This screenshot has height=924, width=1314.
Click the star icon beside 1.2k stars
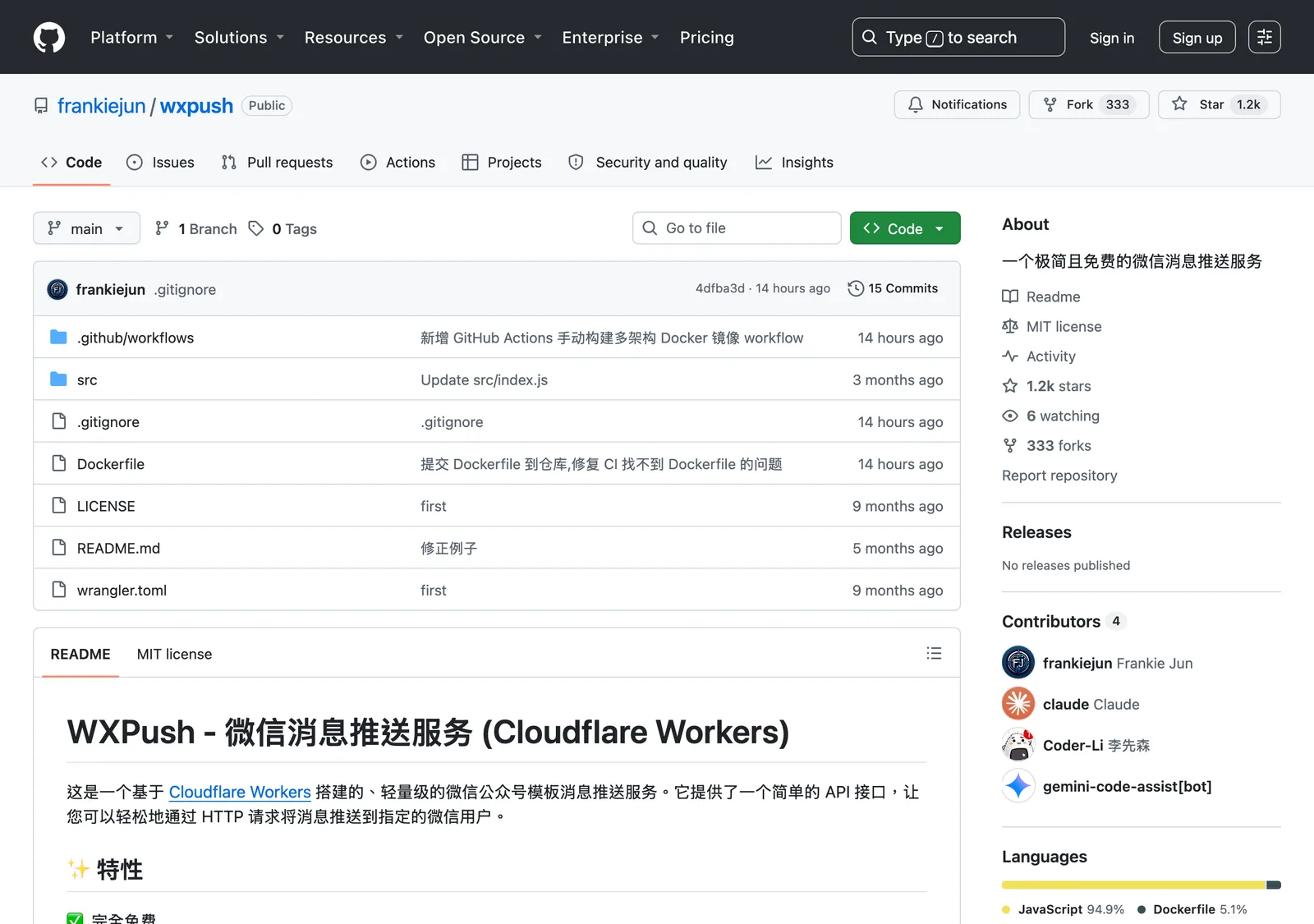(x=1010, y=386)
